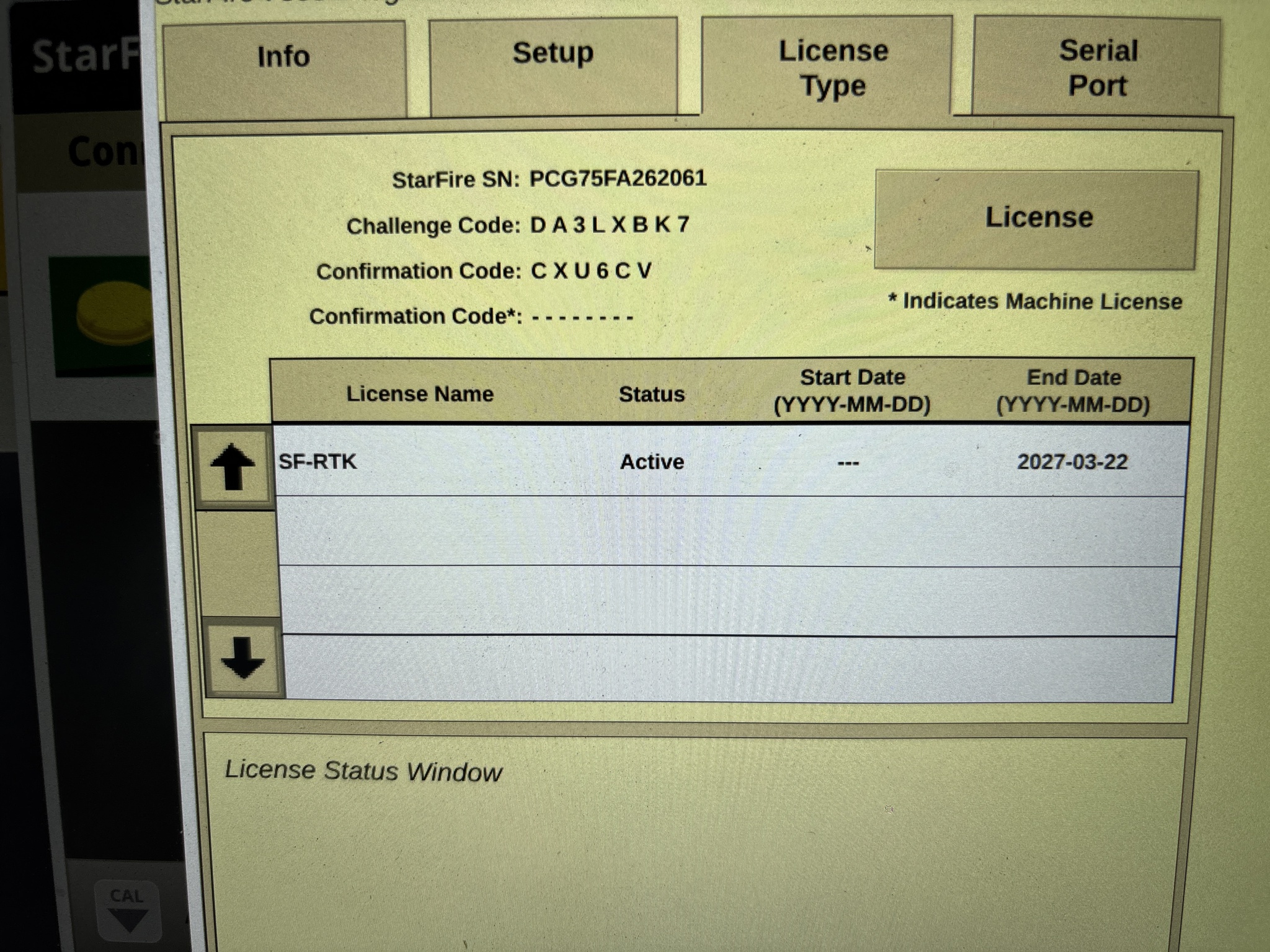This screenshot has width=1270, height=952.
Task: Click the yellow StarFire receiver icon
Action: click(x=115, y=312)
